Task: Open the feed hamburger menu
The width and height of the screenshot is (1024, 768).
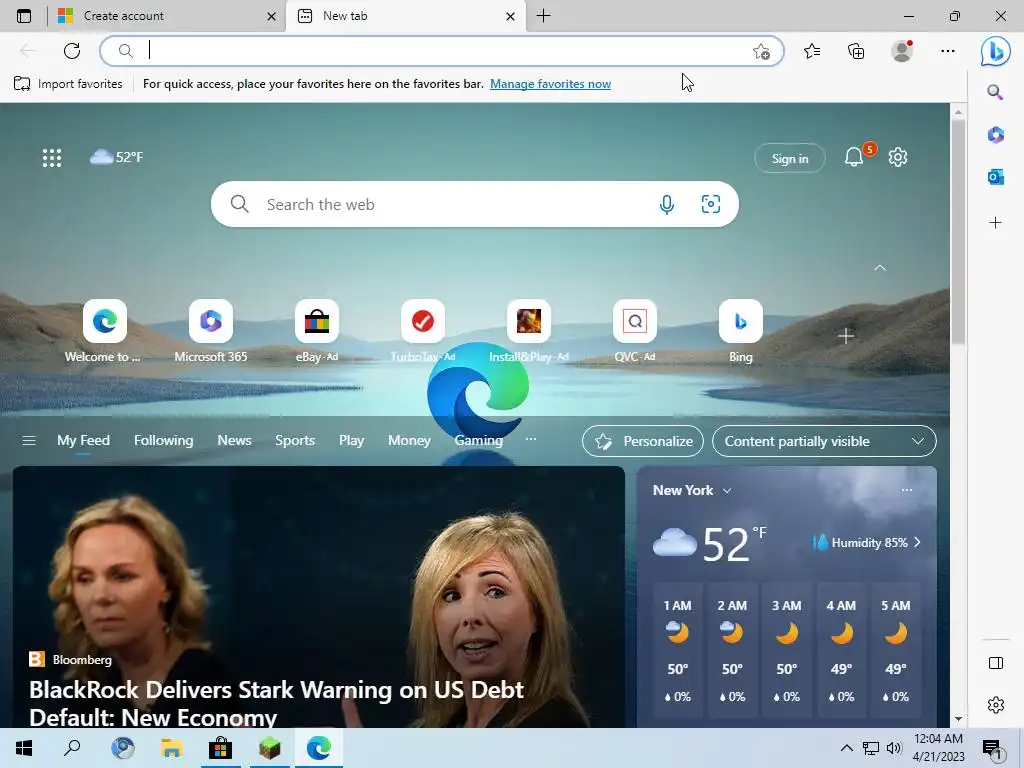Action: click(29, 441)
